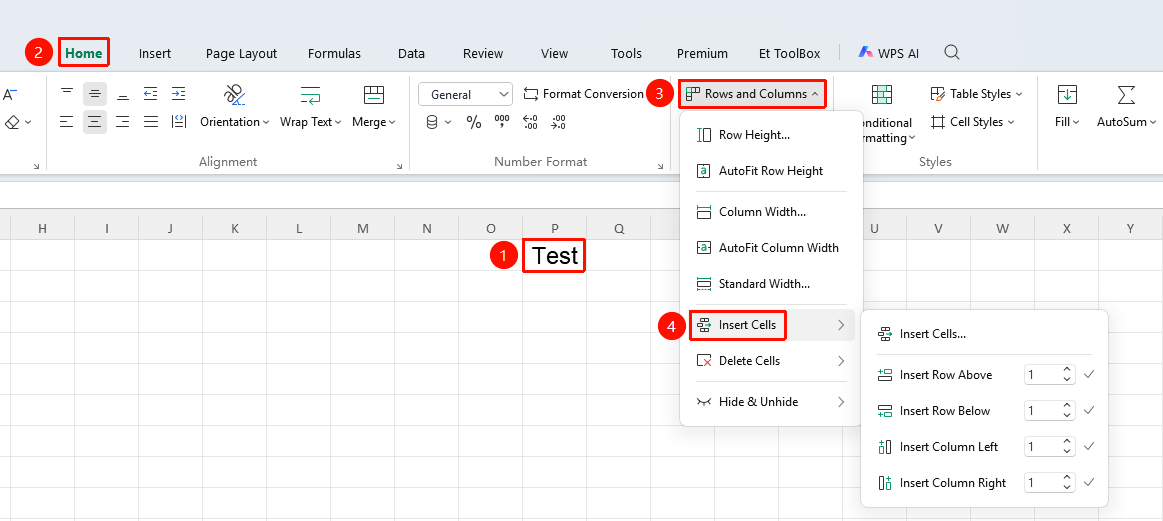Switch to the View tab
The width and height of the screenshot is (1163, 521).
[554, 53]
